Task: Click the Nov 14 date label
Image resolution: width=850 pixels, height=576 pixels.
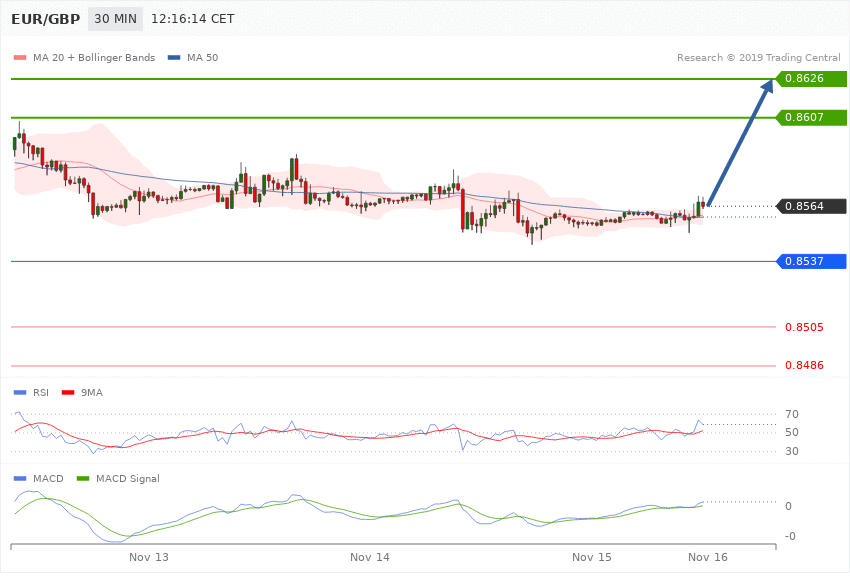Action: 370,558
